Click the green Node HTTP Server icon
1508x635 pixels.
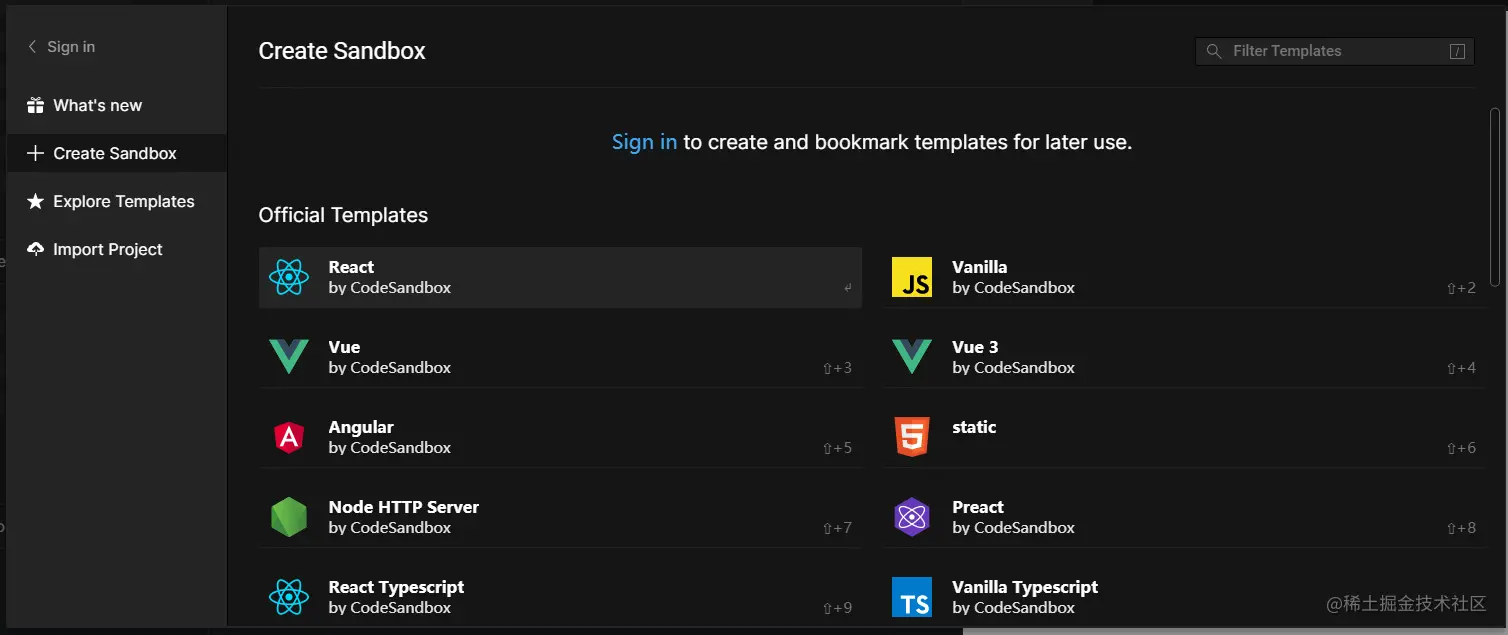(288, 517)
